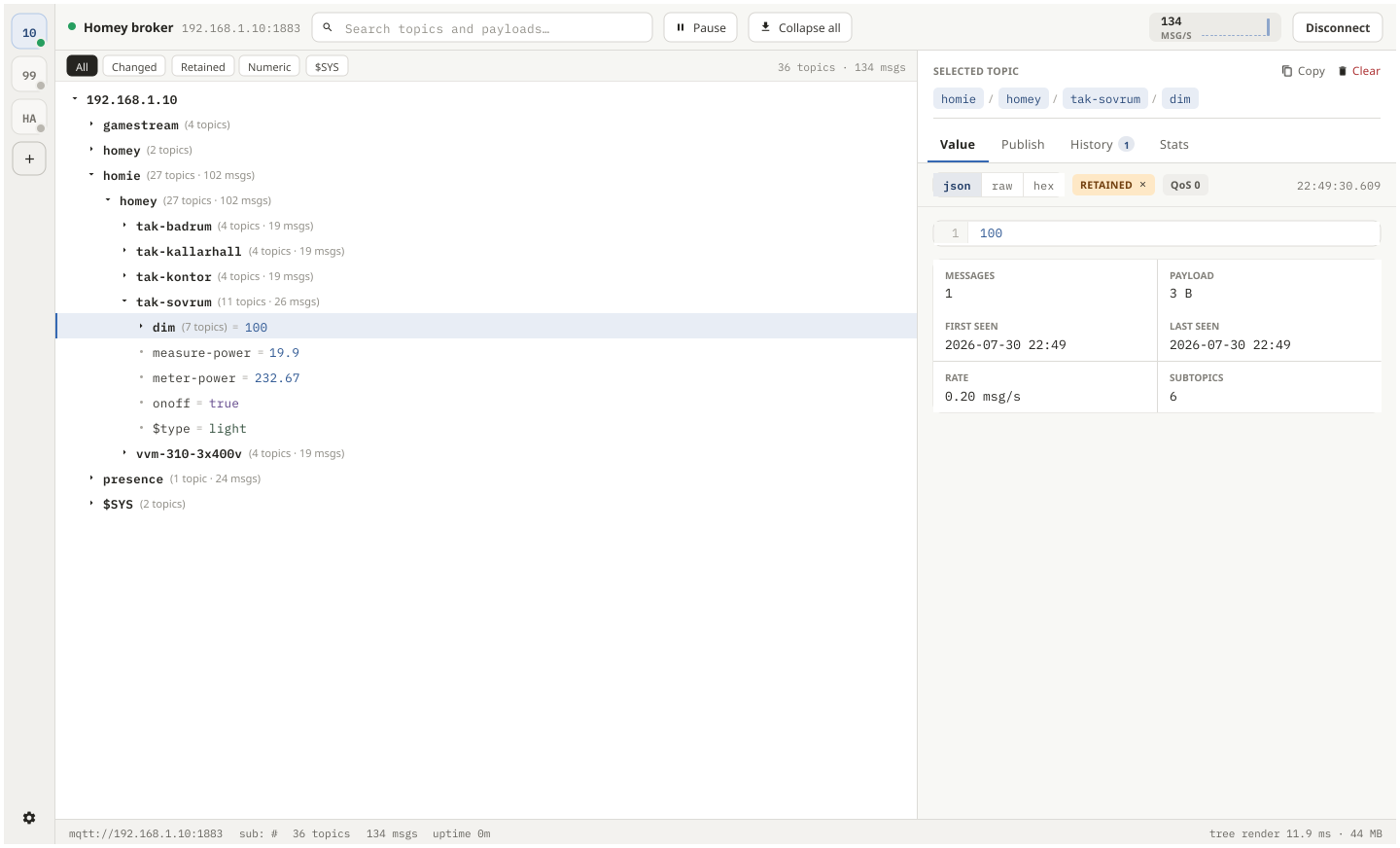The width and height of the screenshot is (1400, 848).
Task: Click mqtt://192.168.1.10:1883 in status bar
Action: [x=146, y=833]
